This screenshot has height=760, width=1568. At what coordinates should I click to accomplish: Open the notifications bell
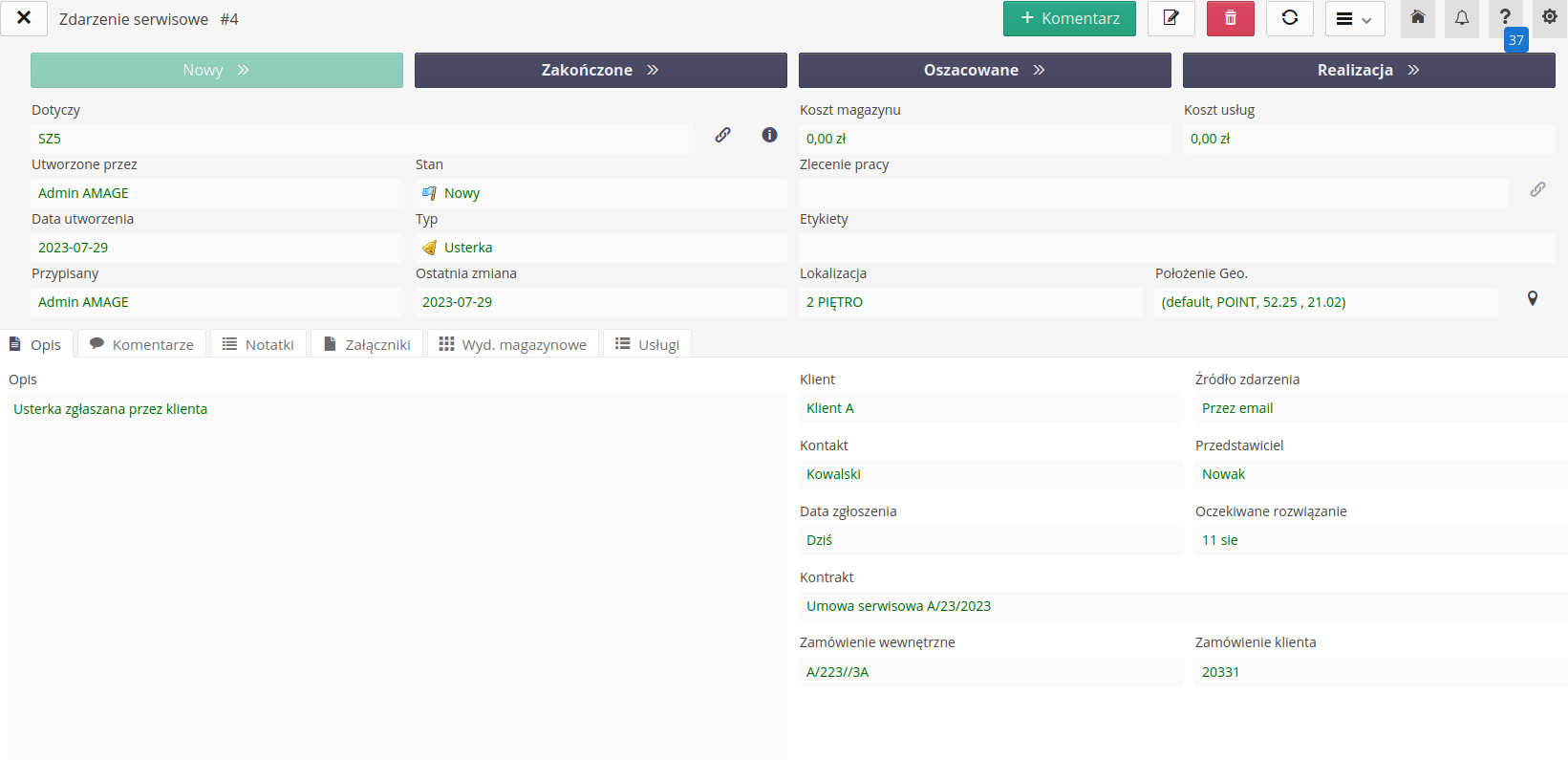(x=1461, y=18)
